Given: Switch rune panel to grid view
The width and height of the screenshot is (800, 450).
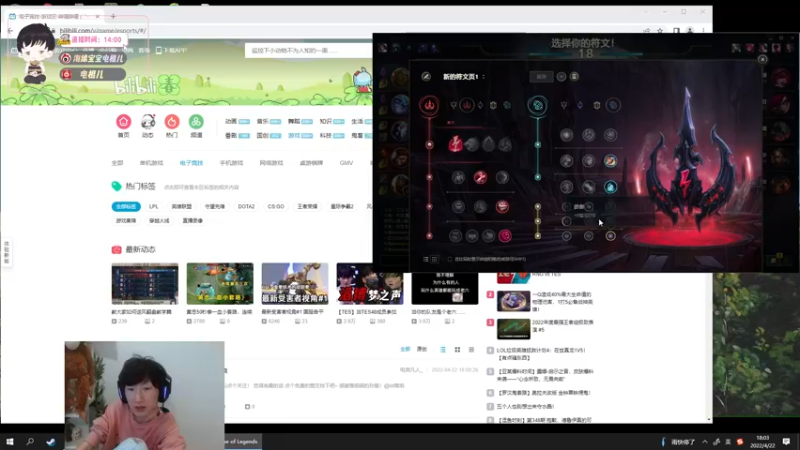Looking at the screenshot, I should tap(434, 259).
